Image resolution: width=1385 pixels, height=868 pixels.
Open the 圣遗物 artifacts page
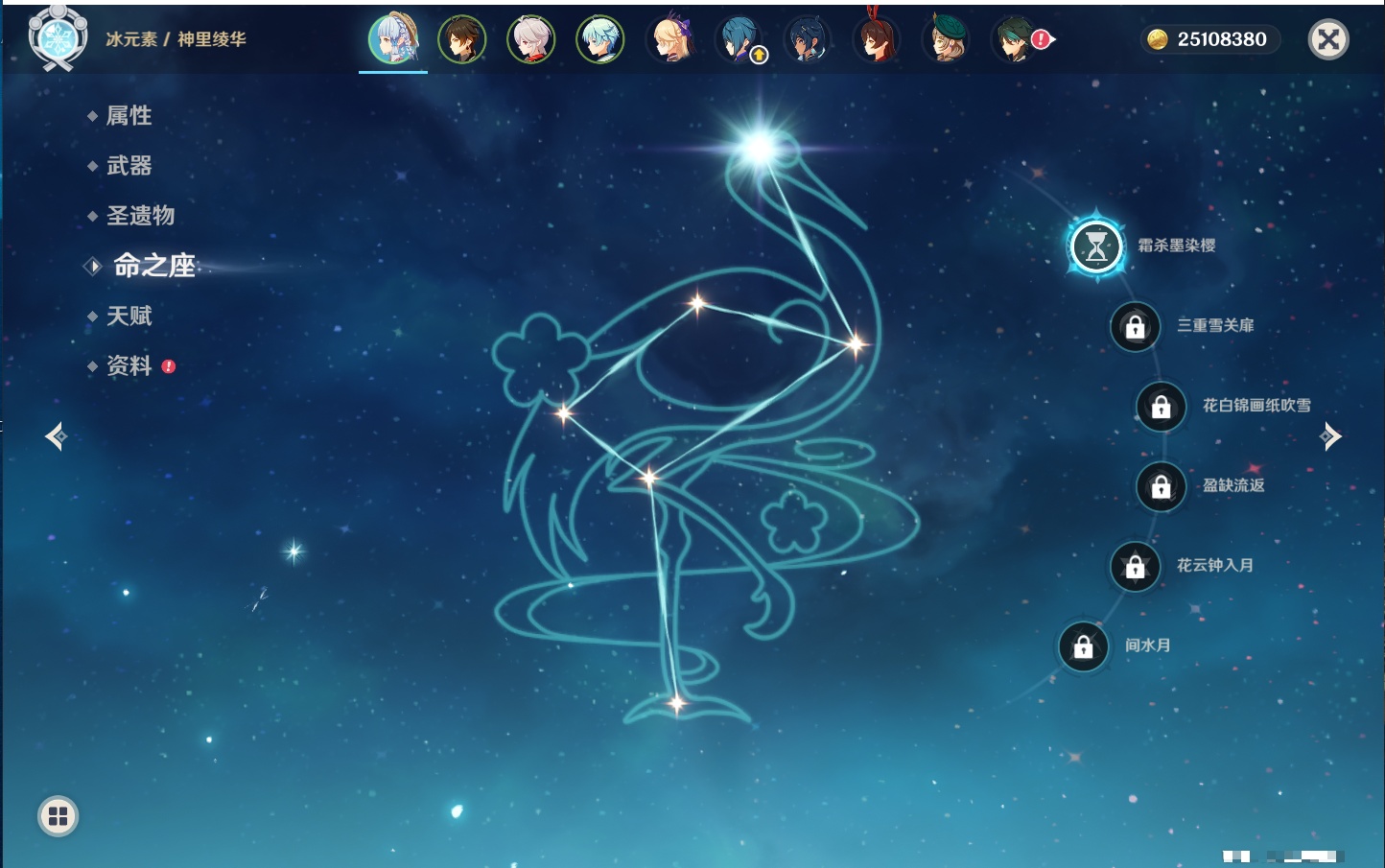click(x=140, y=216)
